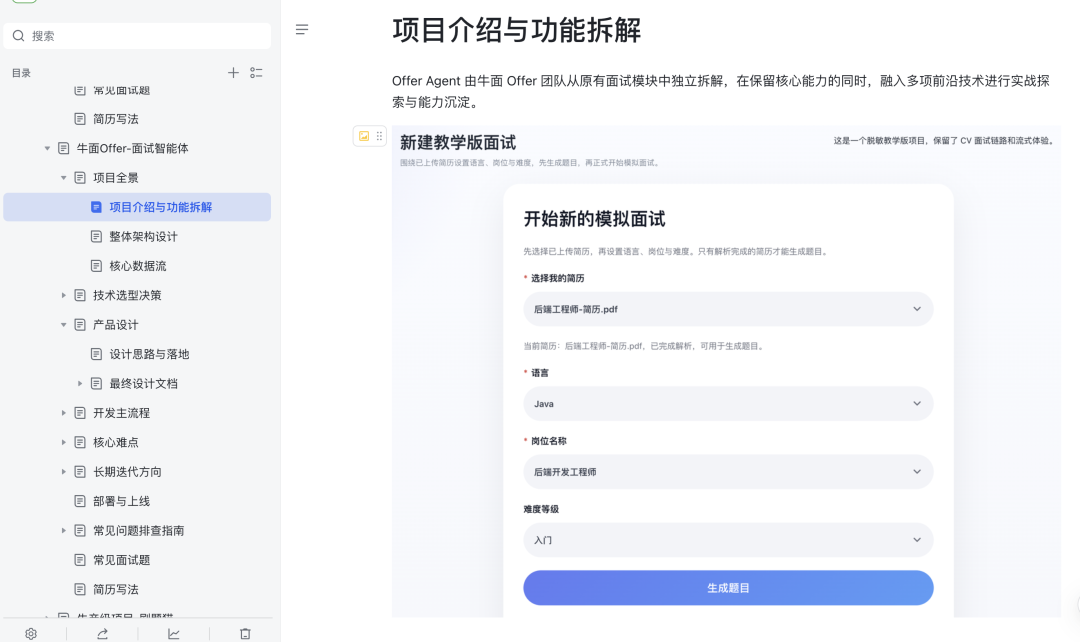Click the 当前简历 status line under resume dropdown
The height and width of the screenshot is (642, 1080).
[644, 346]
